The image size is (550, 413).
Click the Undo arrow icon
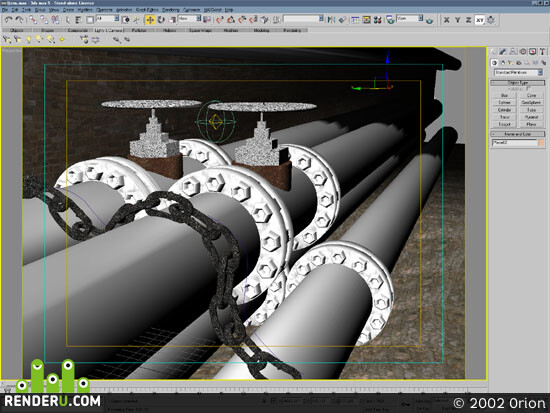(x=8, y=20)
